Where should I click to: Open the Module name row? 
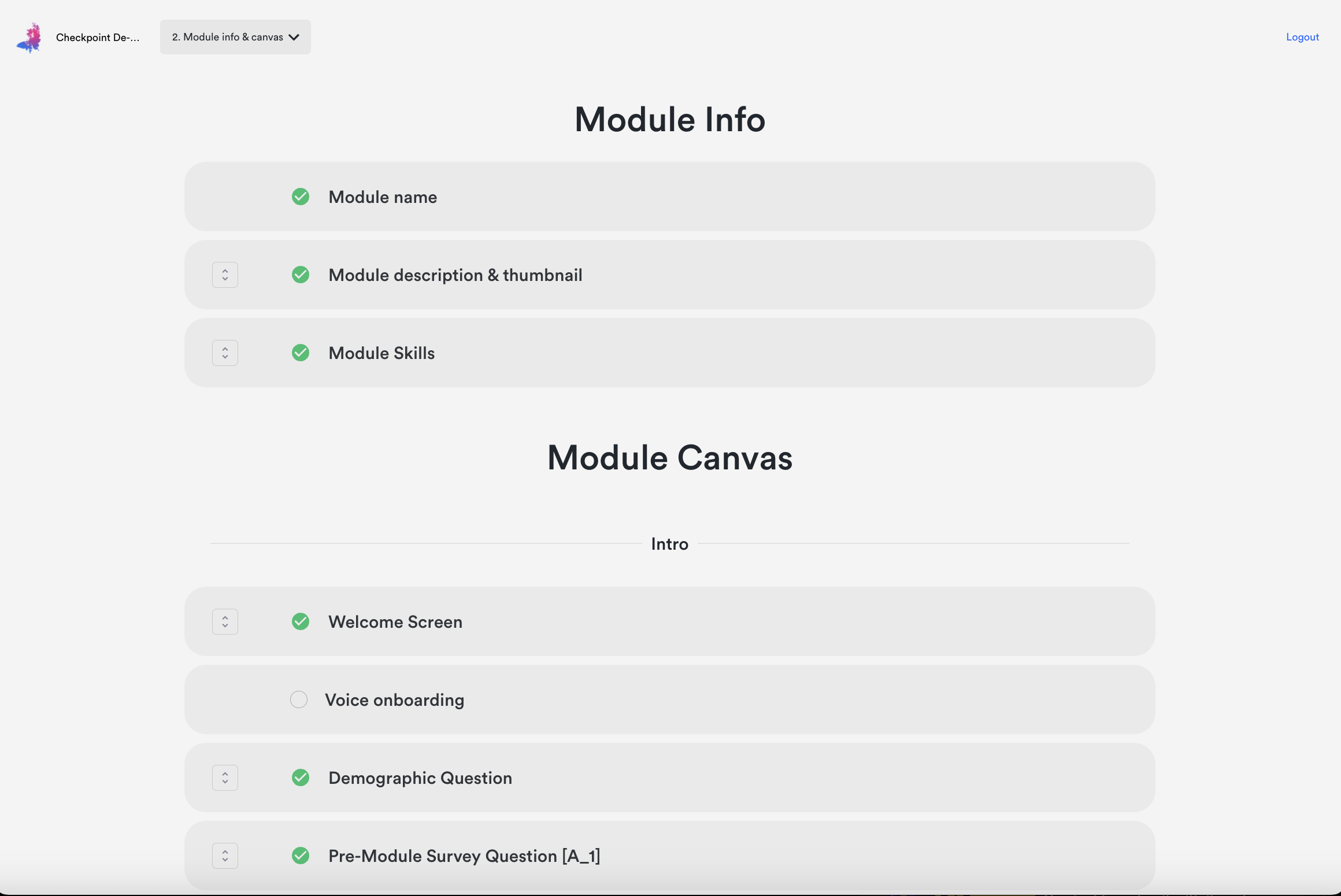(x=383, y=197)
